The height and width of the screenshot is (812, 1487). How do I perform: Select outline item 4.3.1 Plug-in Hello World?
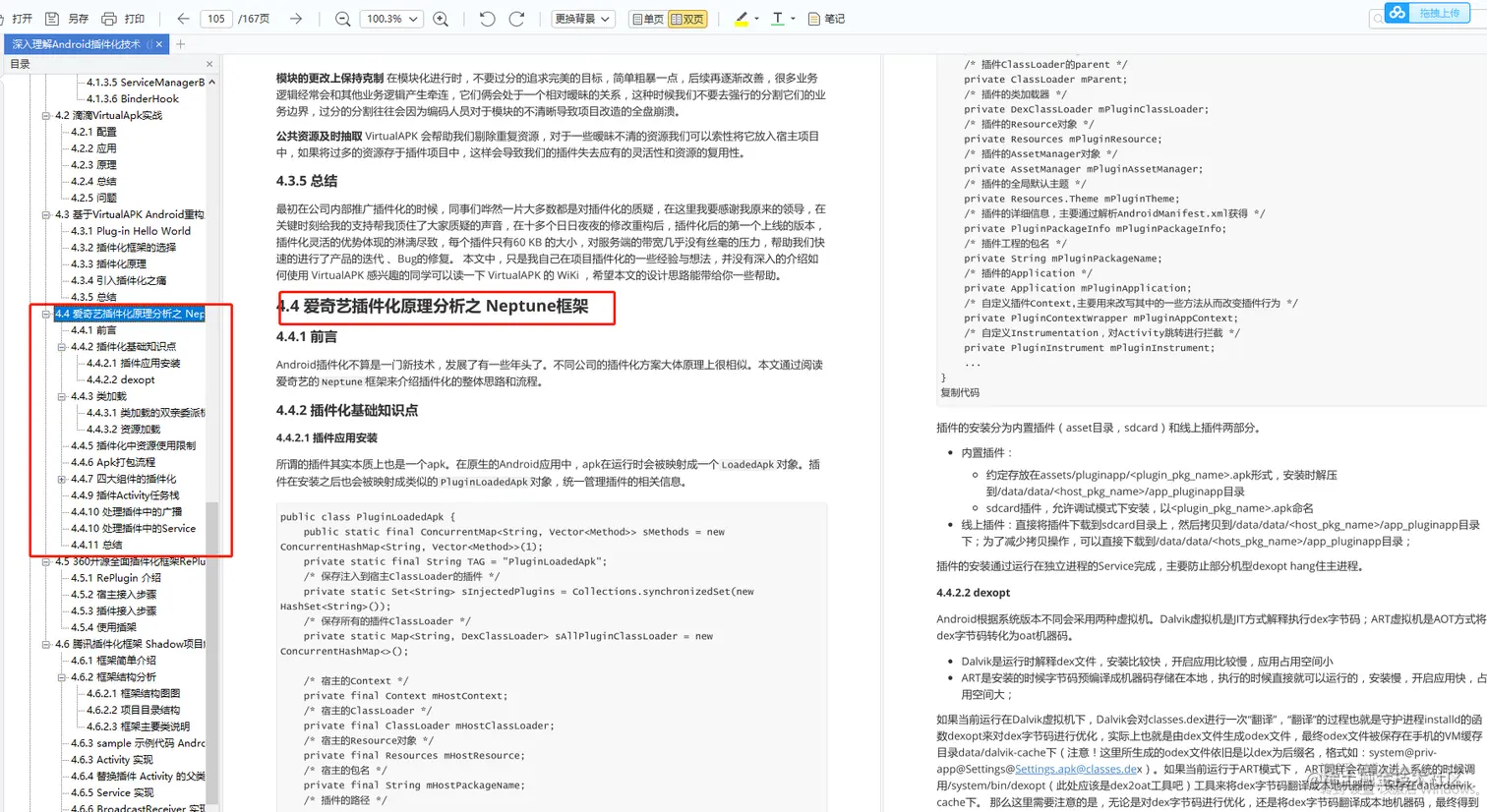(131, 231)
